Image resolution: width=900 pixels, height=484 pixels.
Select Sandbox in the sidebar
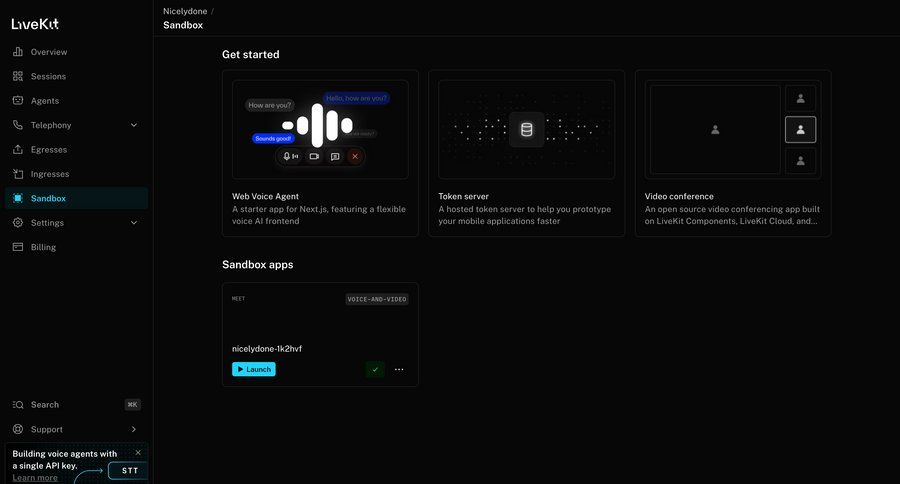(x=76, y=198)
